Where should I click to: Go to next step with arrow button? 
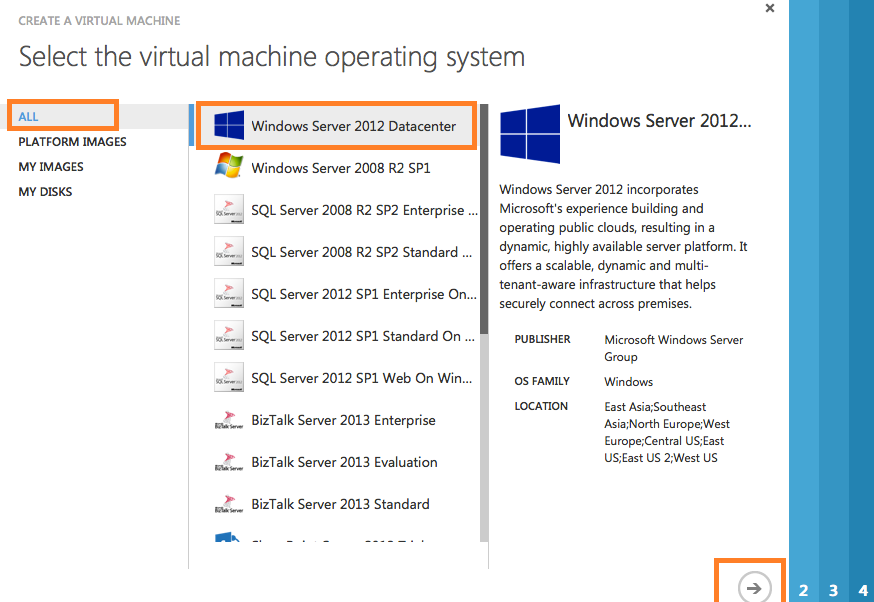click(x=754, y=588)
